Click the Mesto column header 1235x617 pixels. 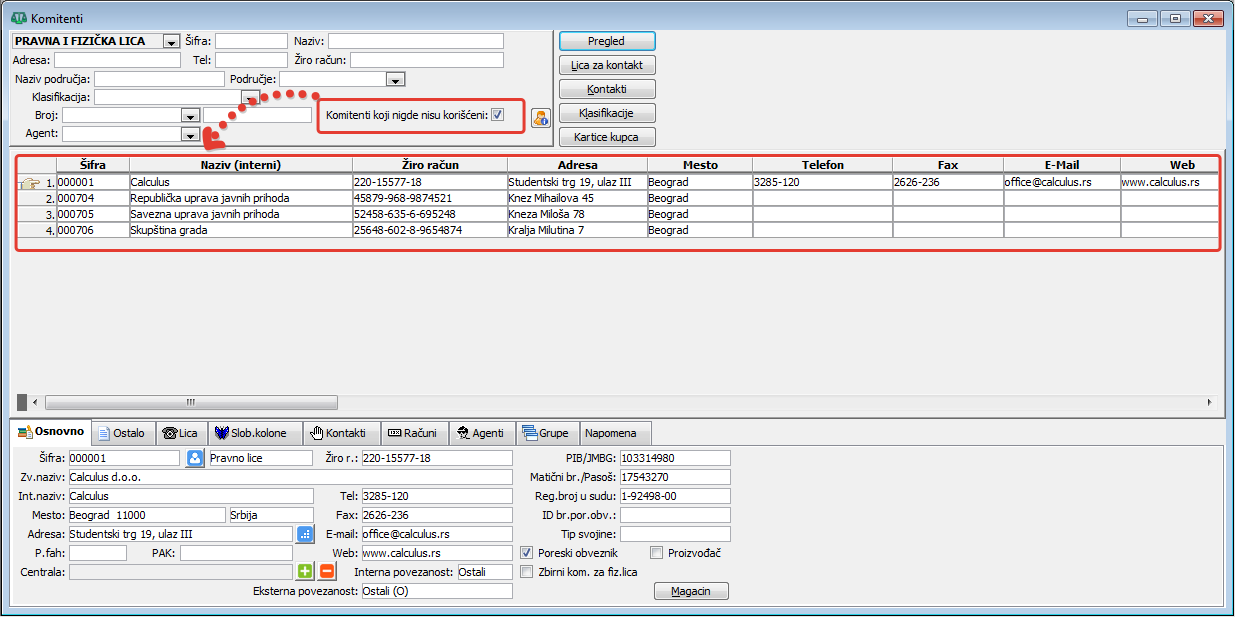click(700, 165)
